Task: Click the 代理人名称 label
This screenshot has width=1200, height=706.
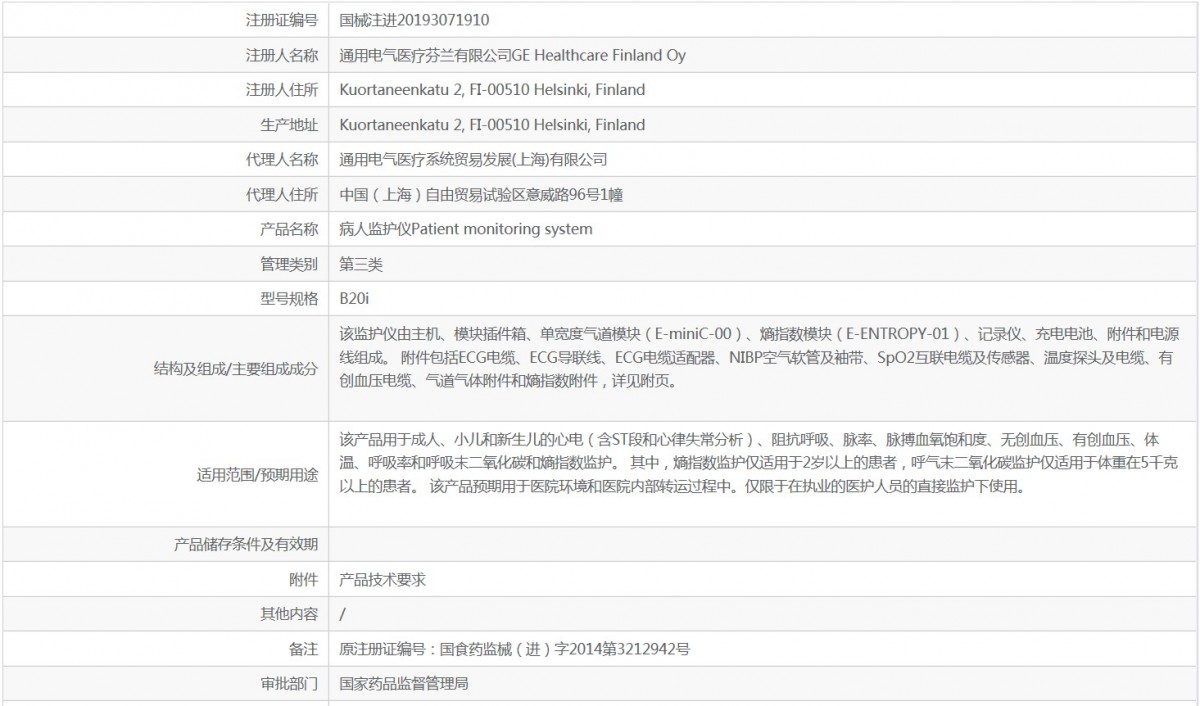Action: [281, 159]
